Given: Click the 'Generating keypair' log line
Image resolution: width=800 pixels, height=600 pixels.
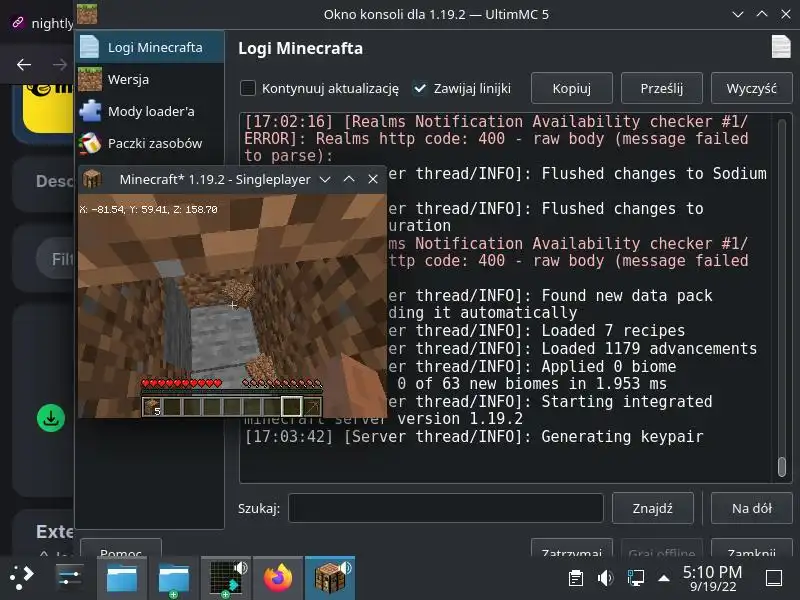Looking at the screenshot, I should 474,437.
